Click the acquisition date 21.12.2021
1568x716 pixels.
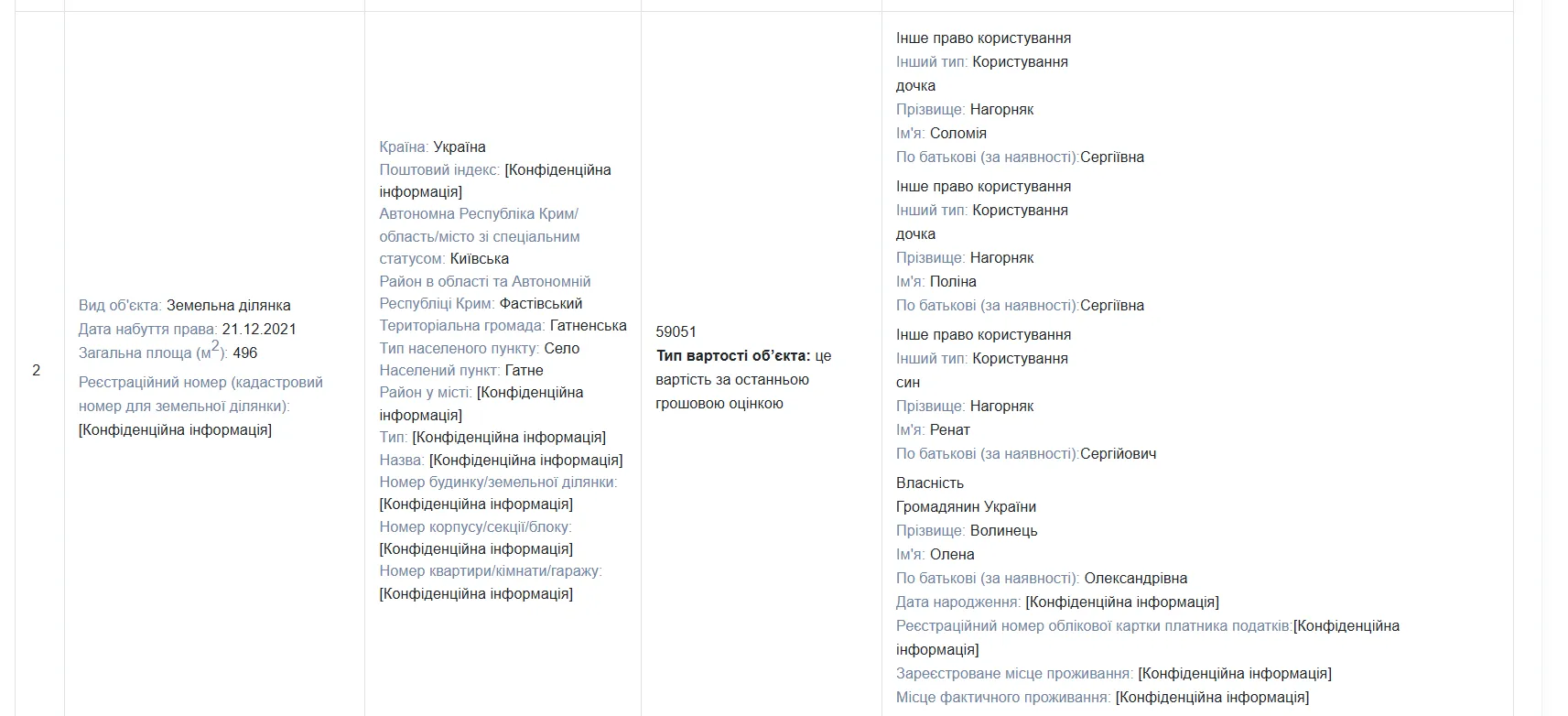coord(259,329)
